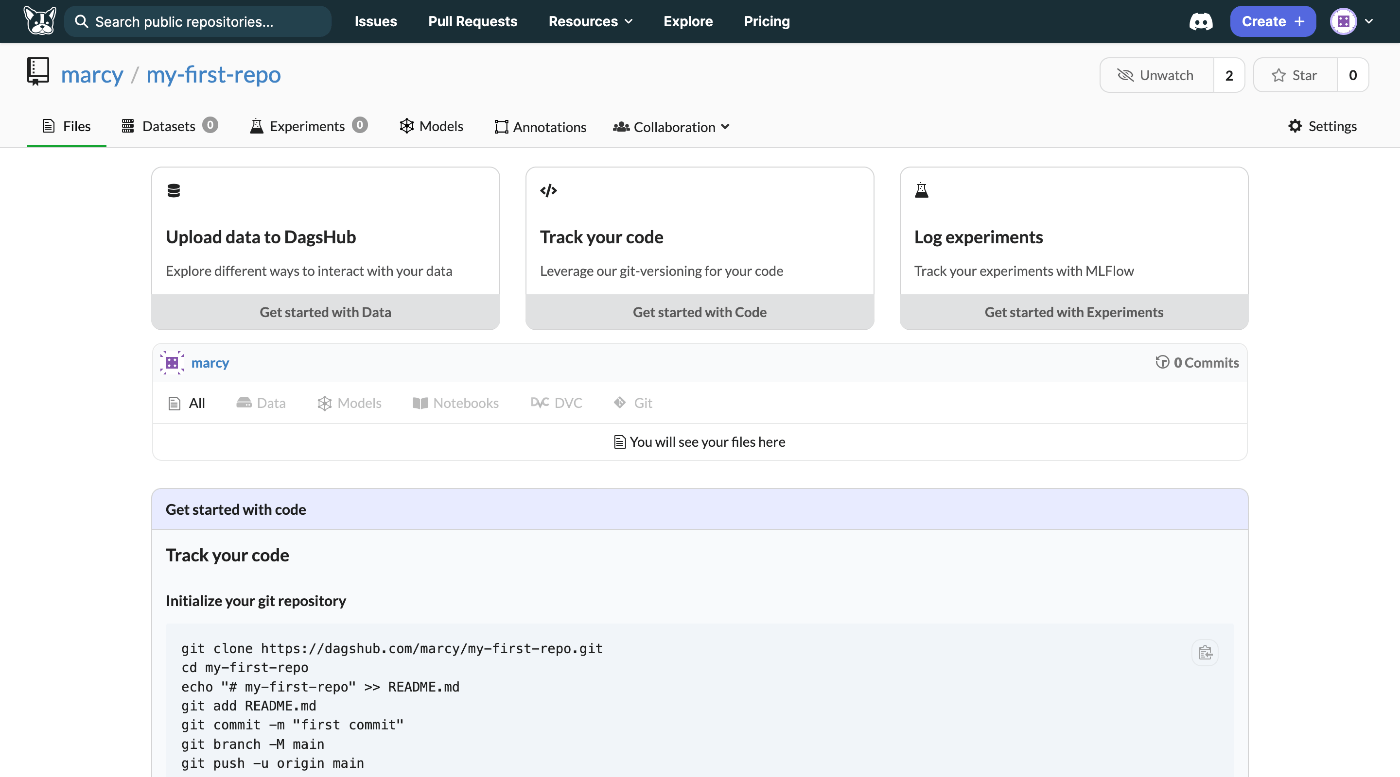Go to the Explore page
This screenshot has height=777, width=1400.
click(x=688, y=21)
